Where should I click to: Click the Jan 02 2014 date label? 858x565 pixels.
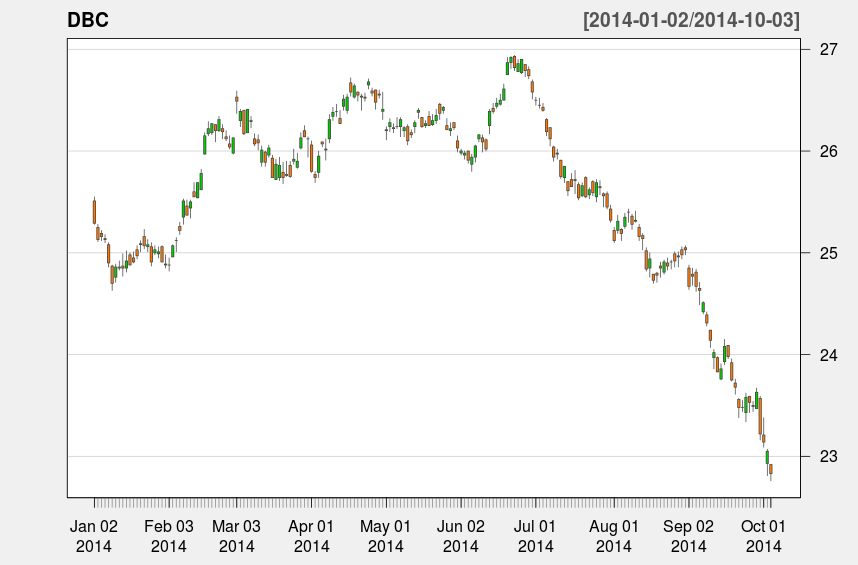94,536
